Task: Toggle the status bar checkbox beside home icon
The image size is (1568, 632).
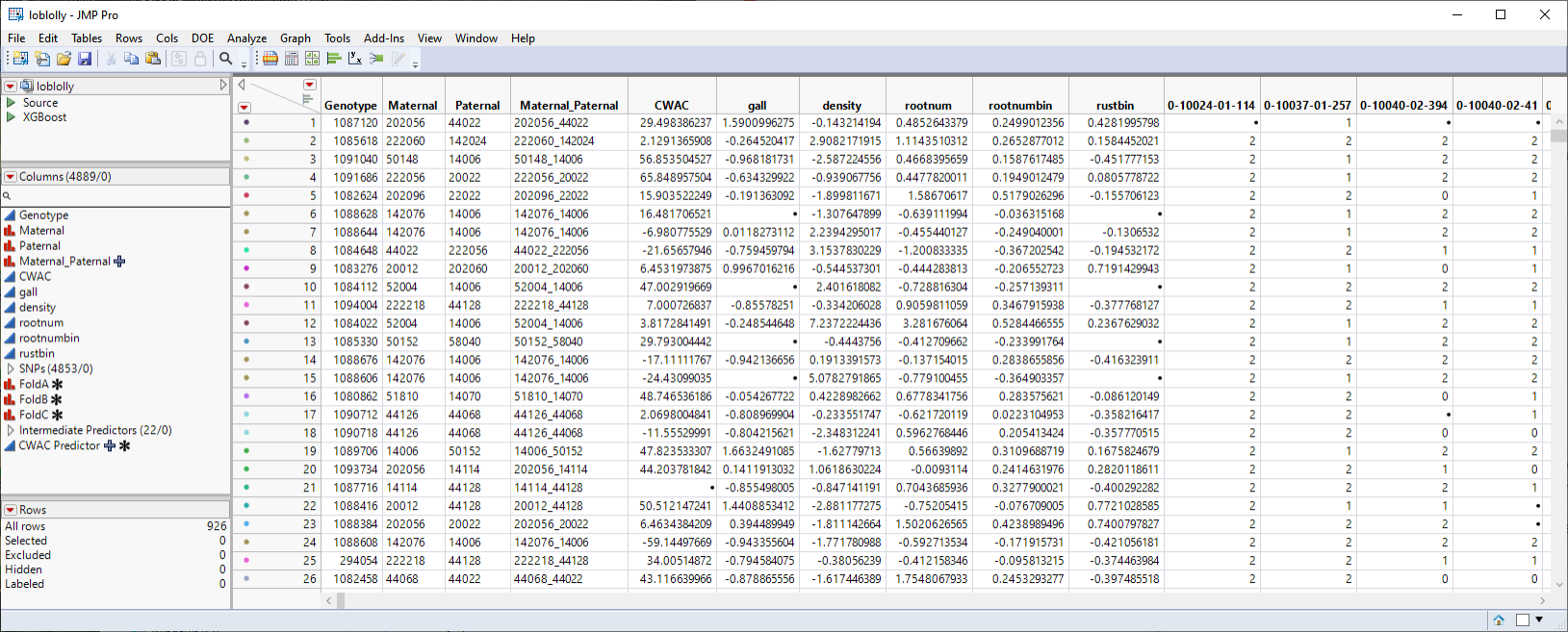Action: 1523,620
